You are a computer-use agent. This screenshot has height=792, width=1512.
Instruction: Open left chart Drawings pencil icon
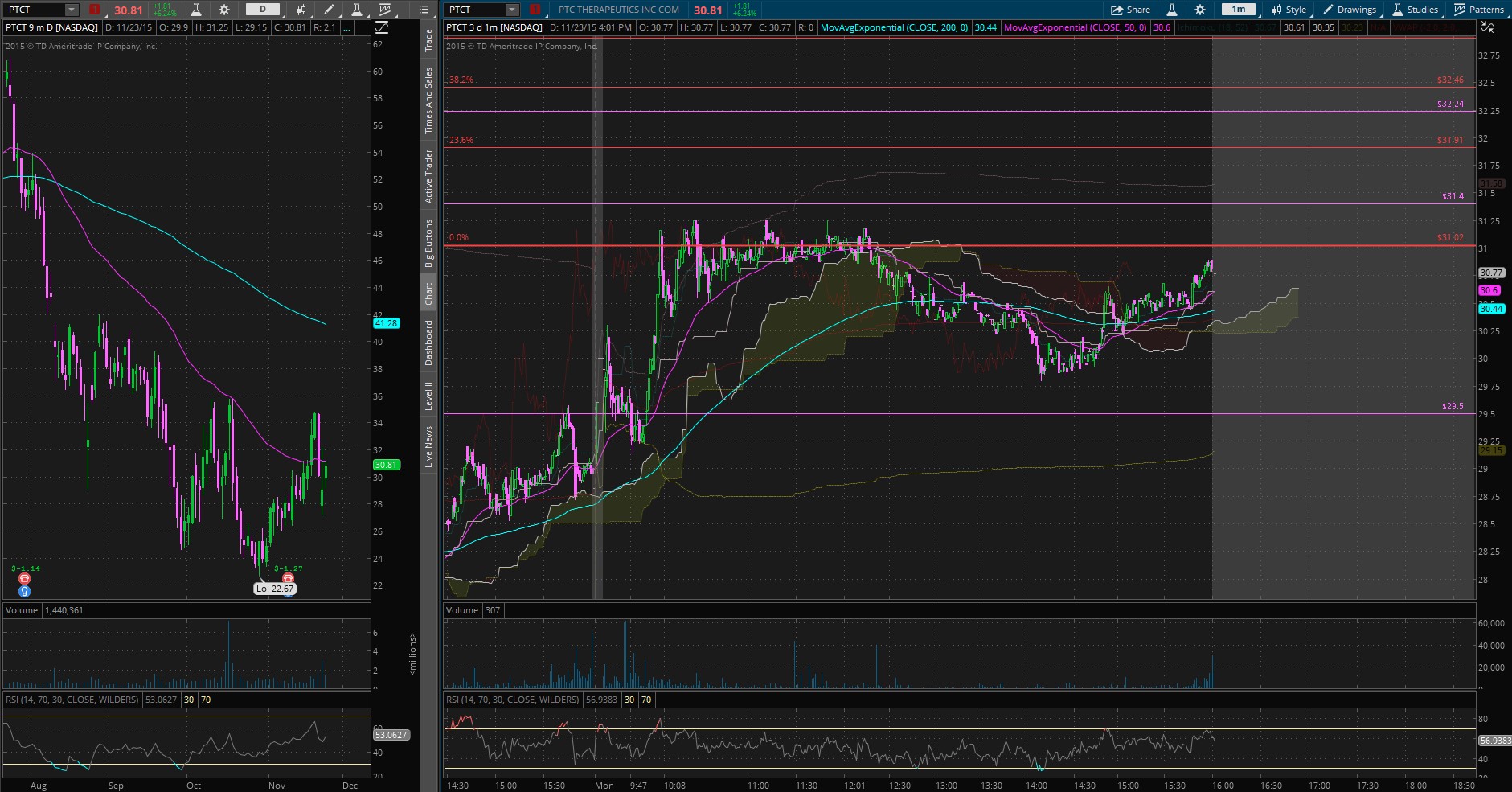tap(329, 10)
